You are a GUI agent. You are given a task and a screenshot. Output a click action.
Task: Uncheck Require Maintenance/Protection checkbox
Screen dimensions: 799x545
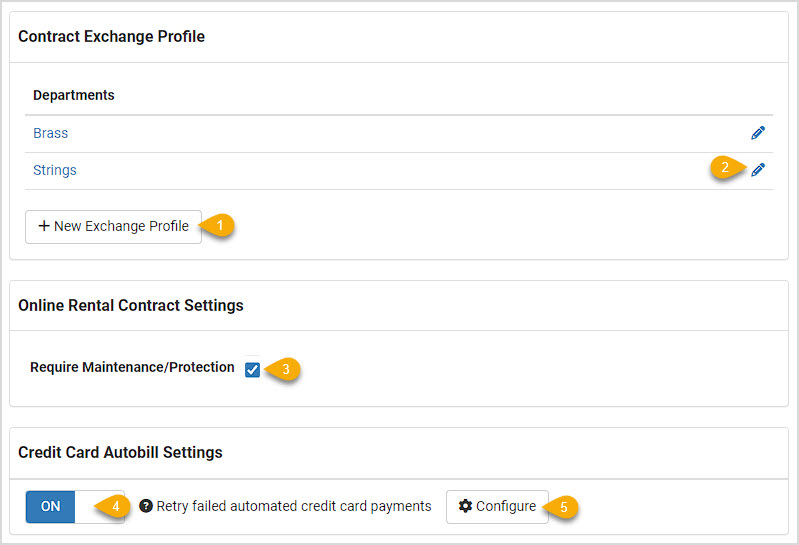click(252, 369)
